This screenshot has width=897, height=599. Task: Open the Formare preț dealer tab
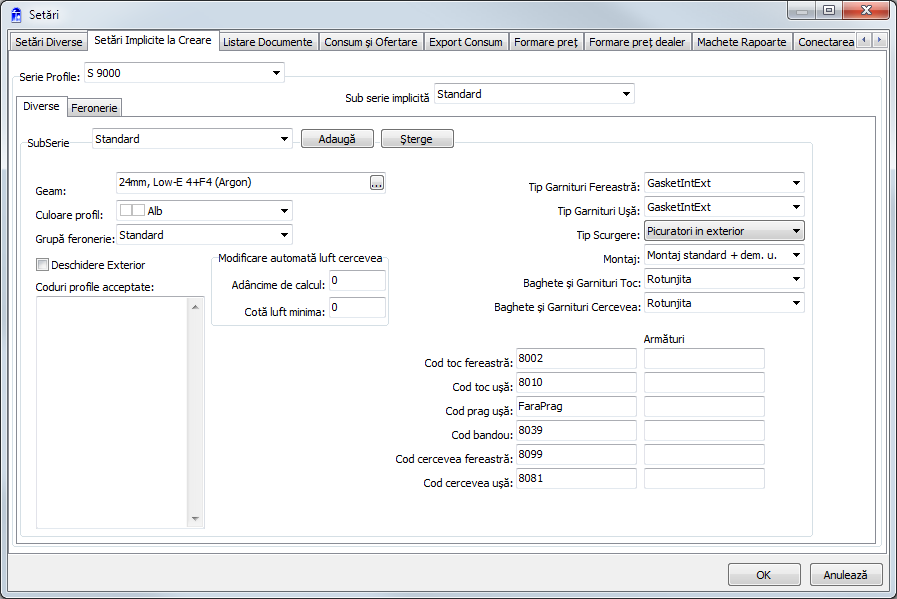636,42
